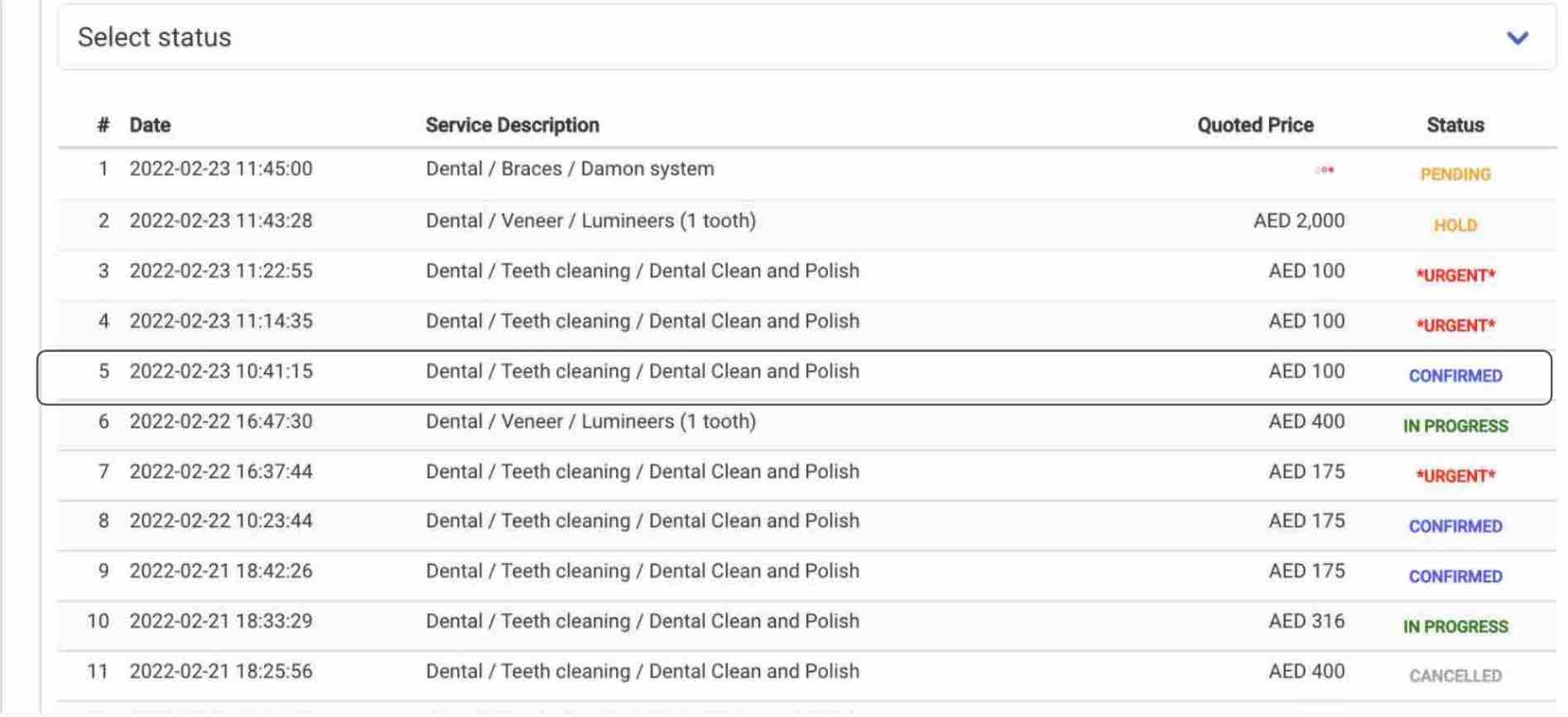Select row dated 2022-02-22 10:23:44
The width and height of the screenshot is (1568, 717).
807,525
